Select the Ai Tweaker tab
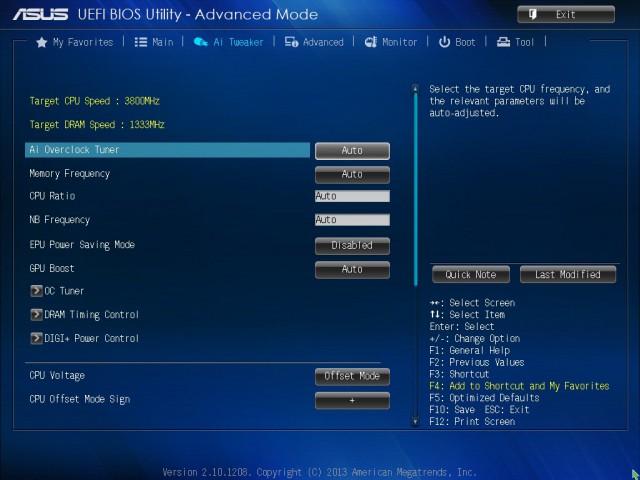The width and height of the screenshot is (640, 480). (228, 42)
